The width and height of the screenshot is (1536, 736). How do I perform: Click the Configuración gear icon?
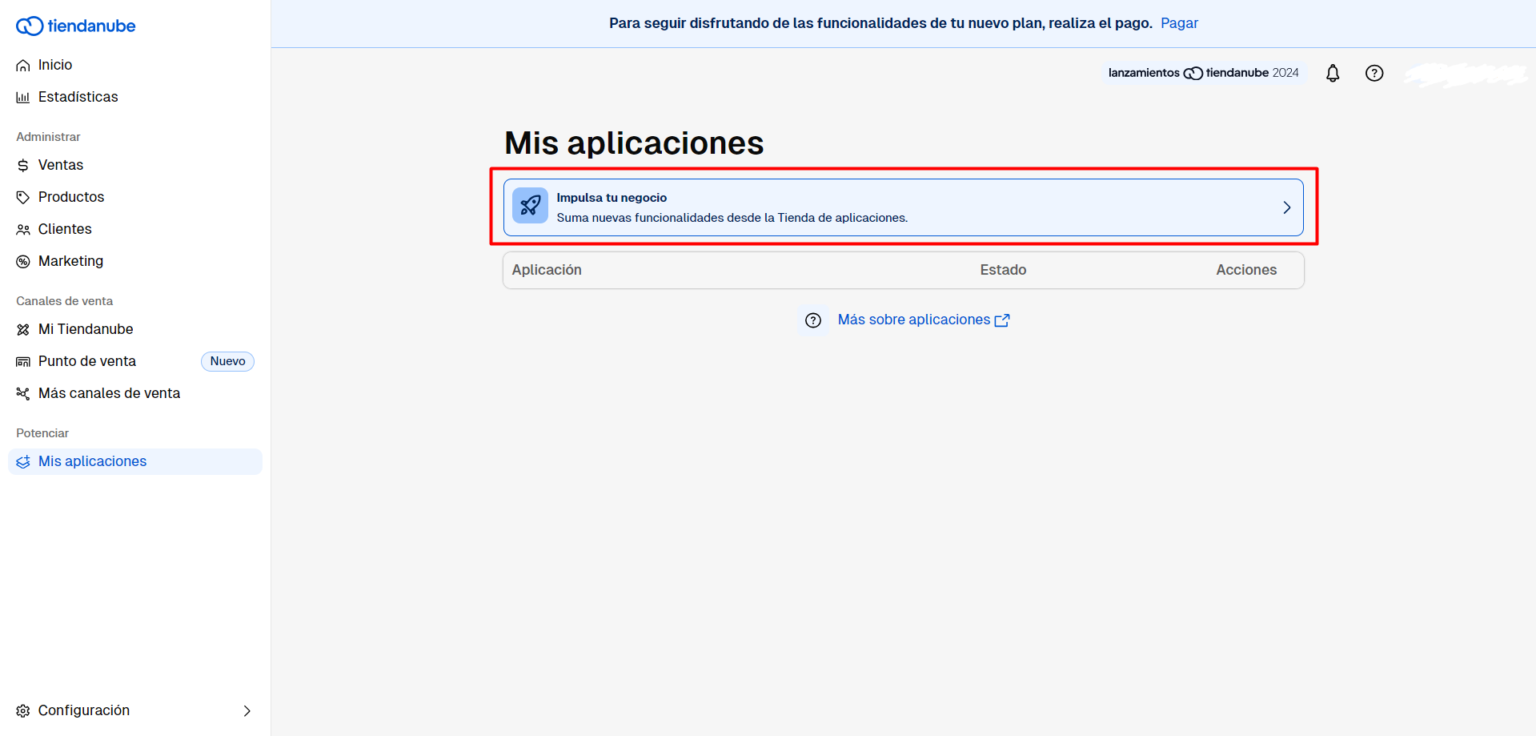click(x=22, y=710)
